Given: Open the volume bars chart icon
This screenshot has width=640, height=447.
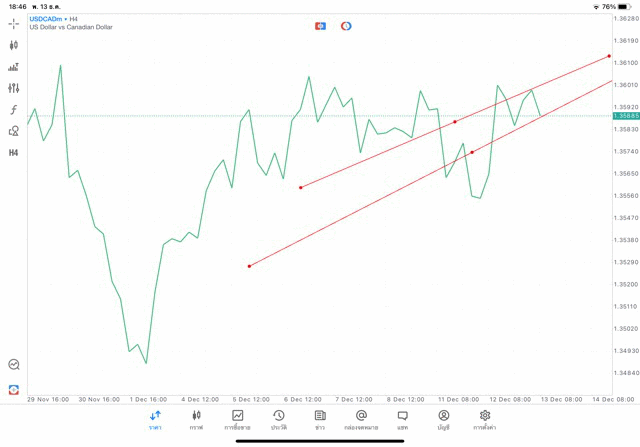Looking at the screenshot, I should coord(14,67).
